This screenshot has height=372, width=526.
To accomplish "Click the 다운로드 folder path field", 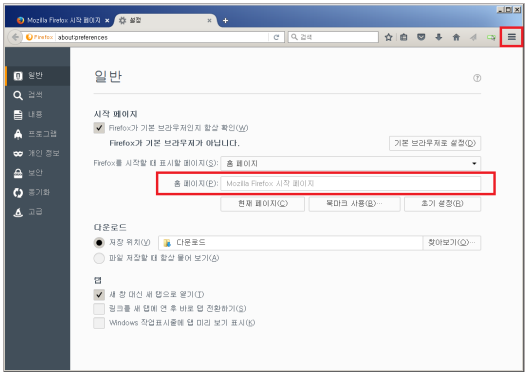I will pyautogui.click(x=291, y=243).
